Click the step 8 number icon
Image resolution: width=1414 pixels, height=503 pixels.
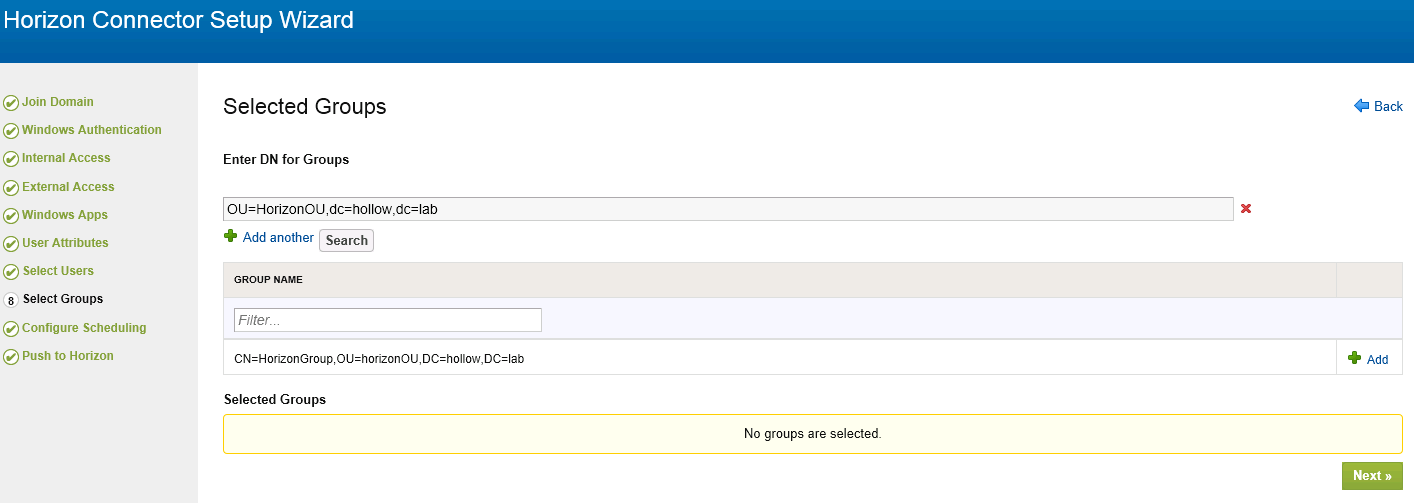tap(11, 300)
